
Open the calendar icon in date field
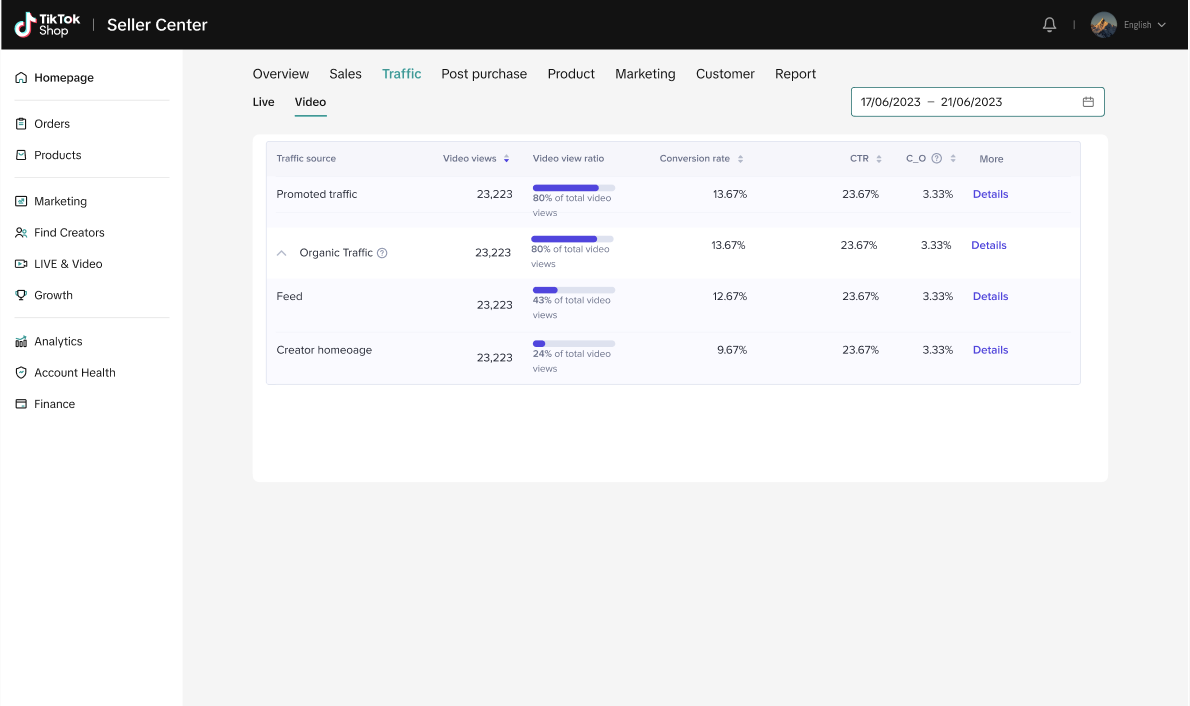pos(1088,102)
